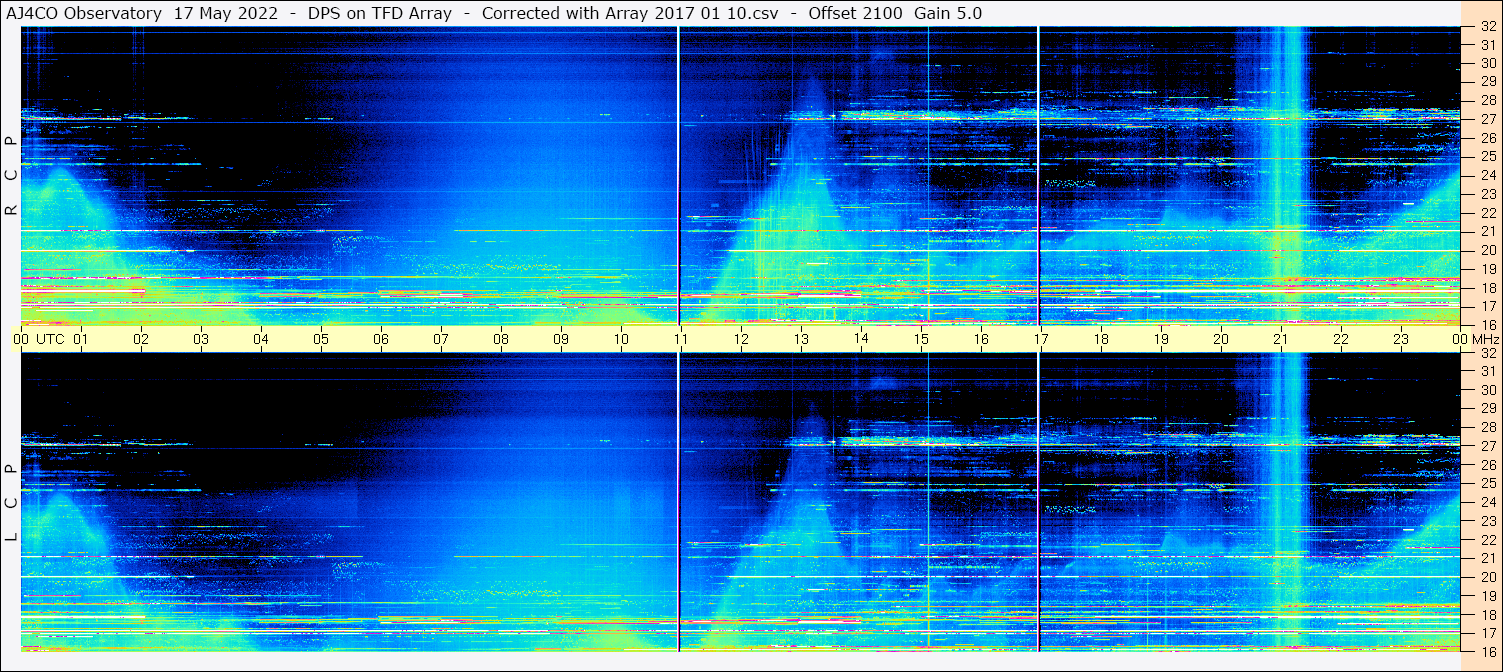Viewport: 1503px width, 672px height.
Task: Click hour '23' on the UTC time axis
Action: (x=1401, y=339)
